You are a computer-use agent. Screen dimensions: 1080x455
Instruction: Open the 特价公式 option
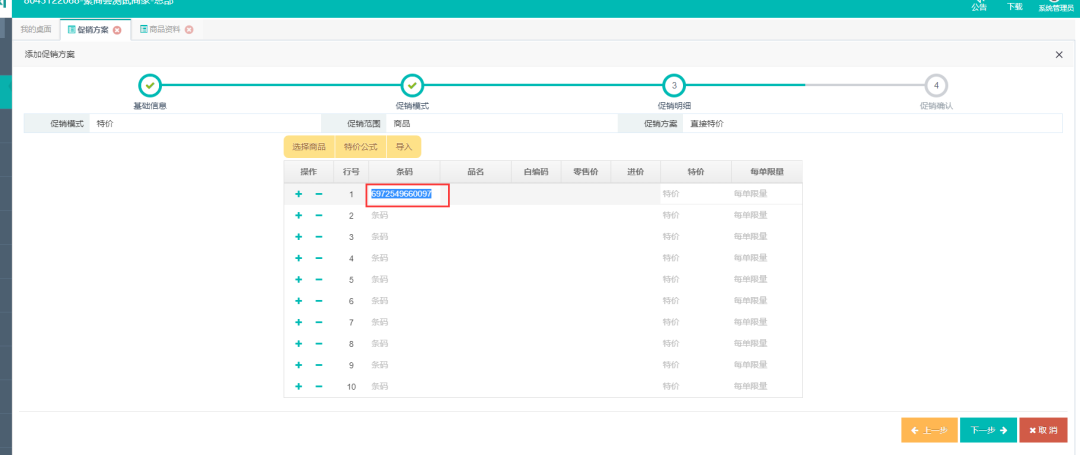click(360, 147)
